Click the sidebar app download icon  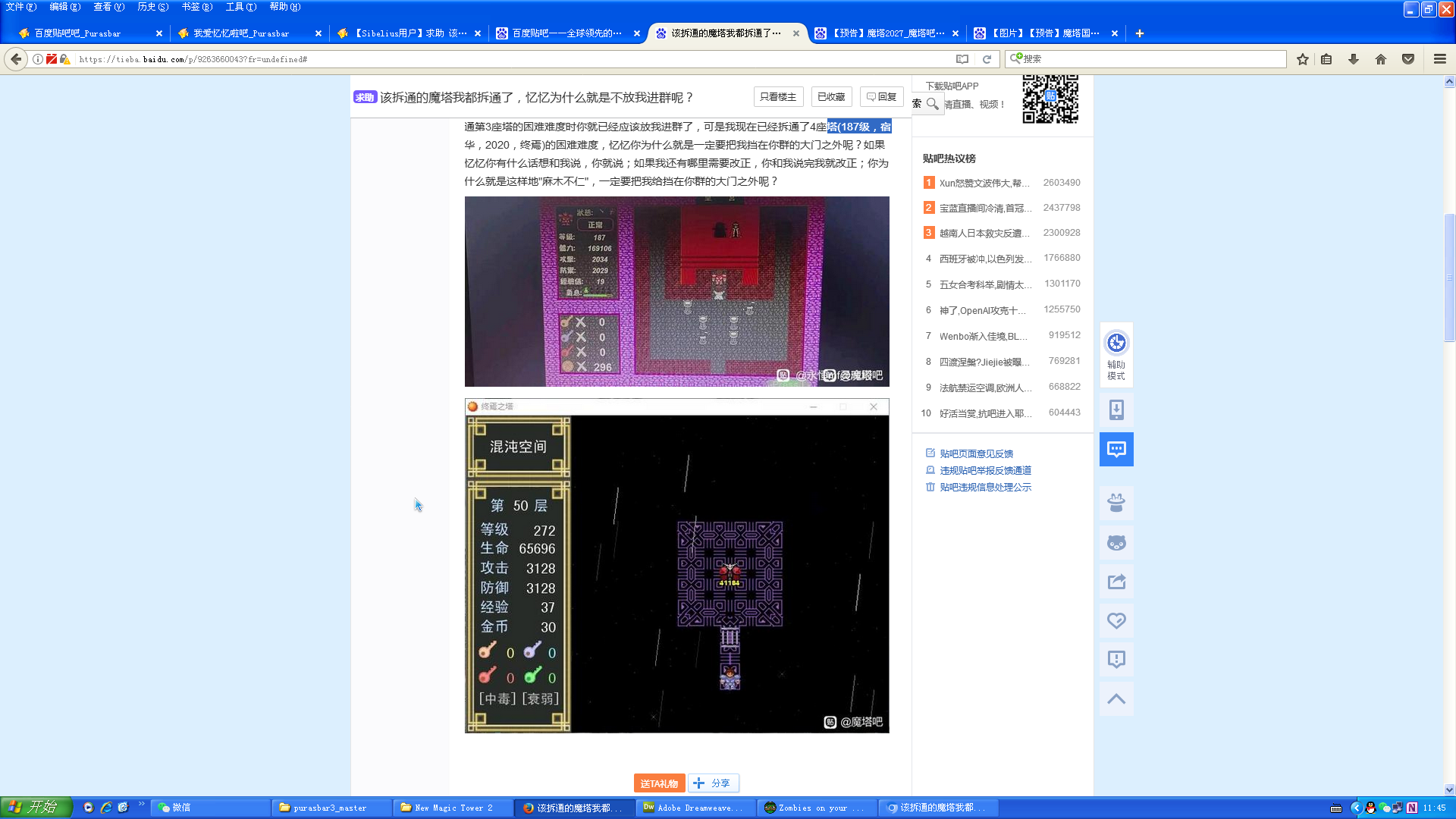pyautogui.click(x=1116, y=410)
